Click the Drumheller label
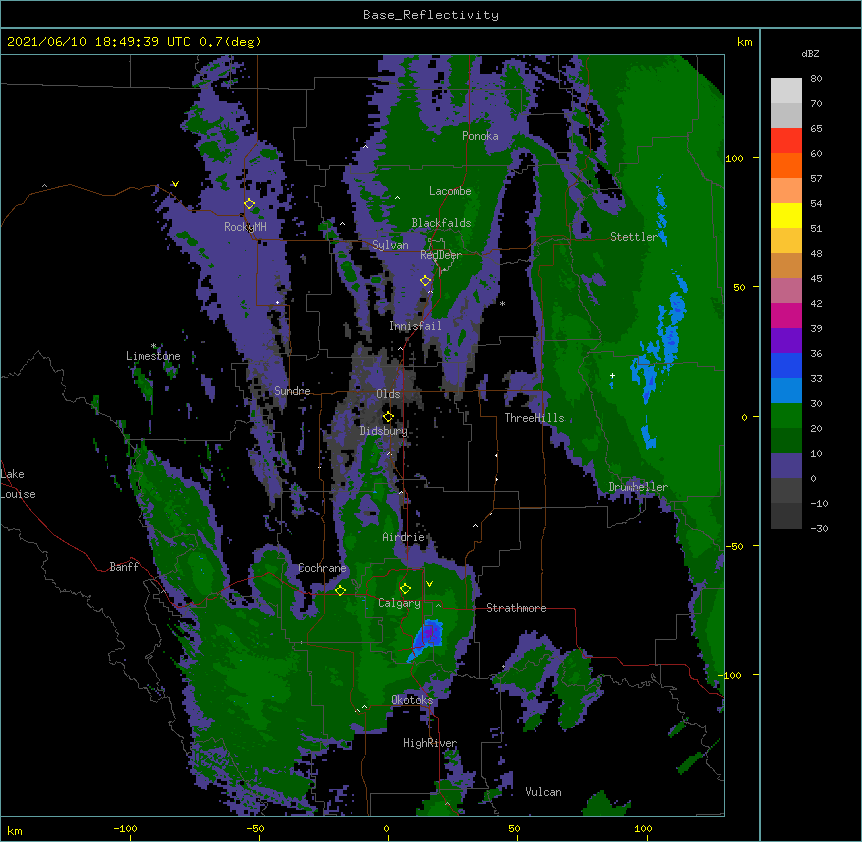The image size is (862, 842). tap(638, 487)
